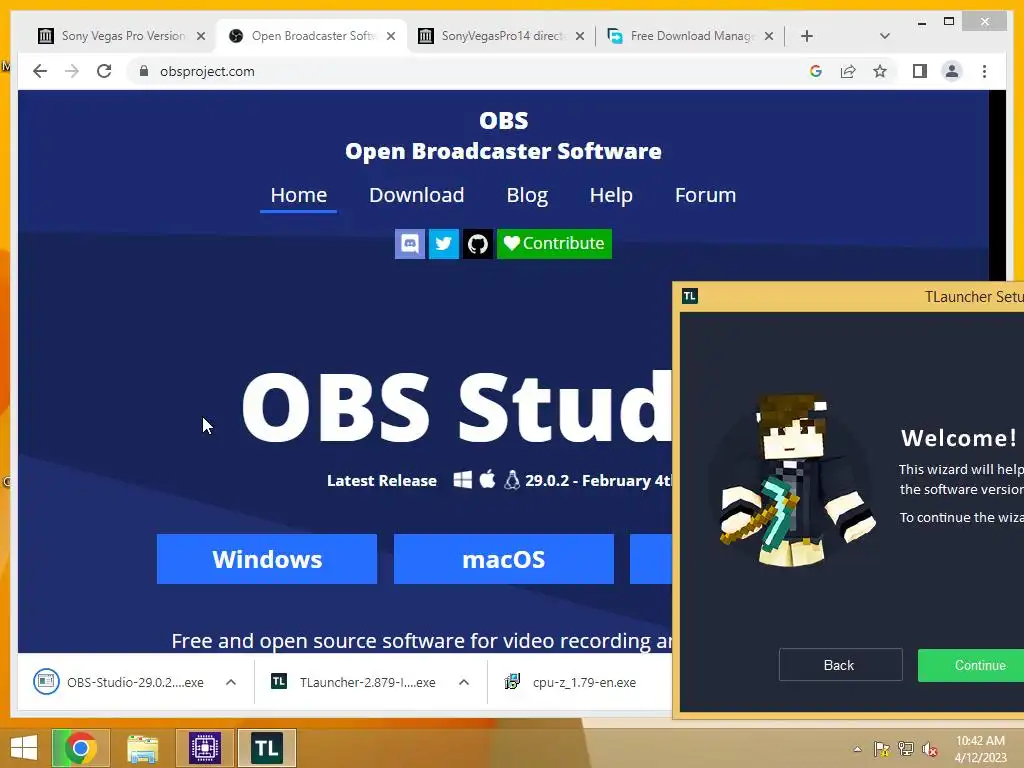Screen dimensions: 1024x768
Task: Open Chrome three-dot menu
Action: coord(984,71)
